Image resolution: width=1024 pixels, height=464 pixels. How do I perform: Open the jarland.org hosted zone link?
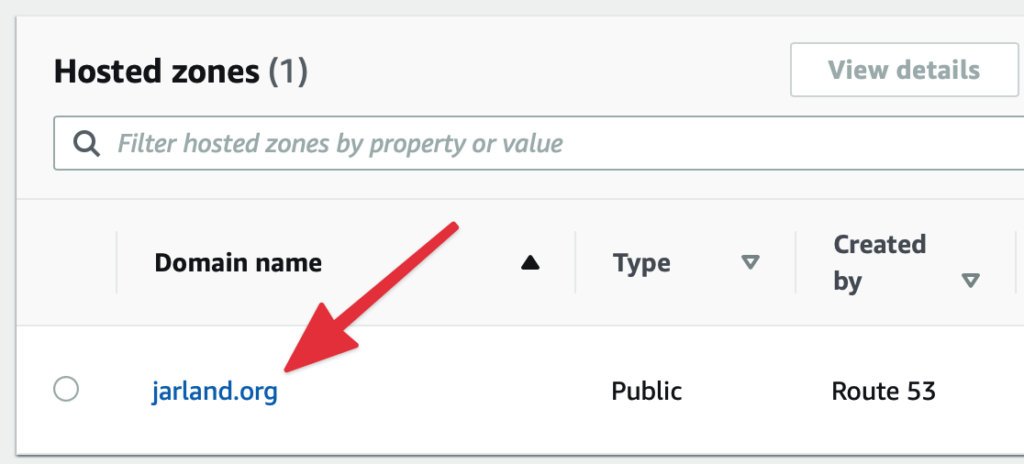[214, 390]
